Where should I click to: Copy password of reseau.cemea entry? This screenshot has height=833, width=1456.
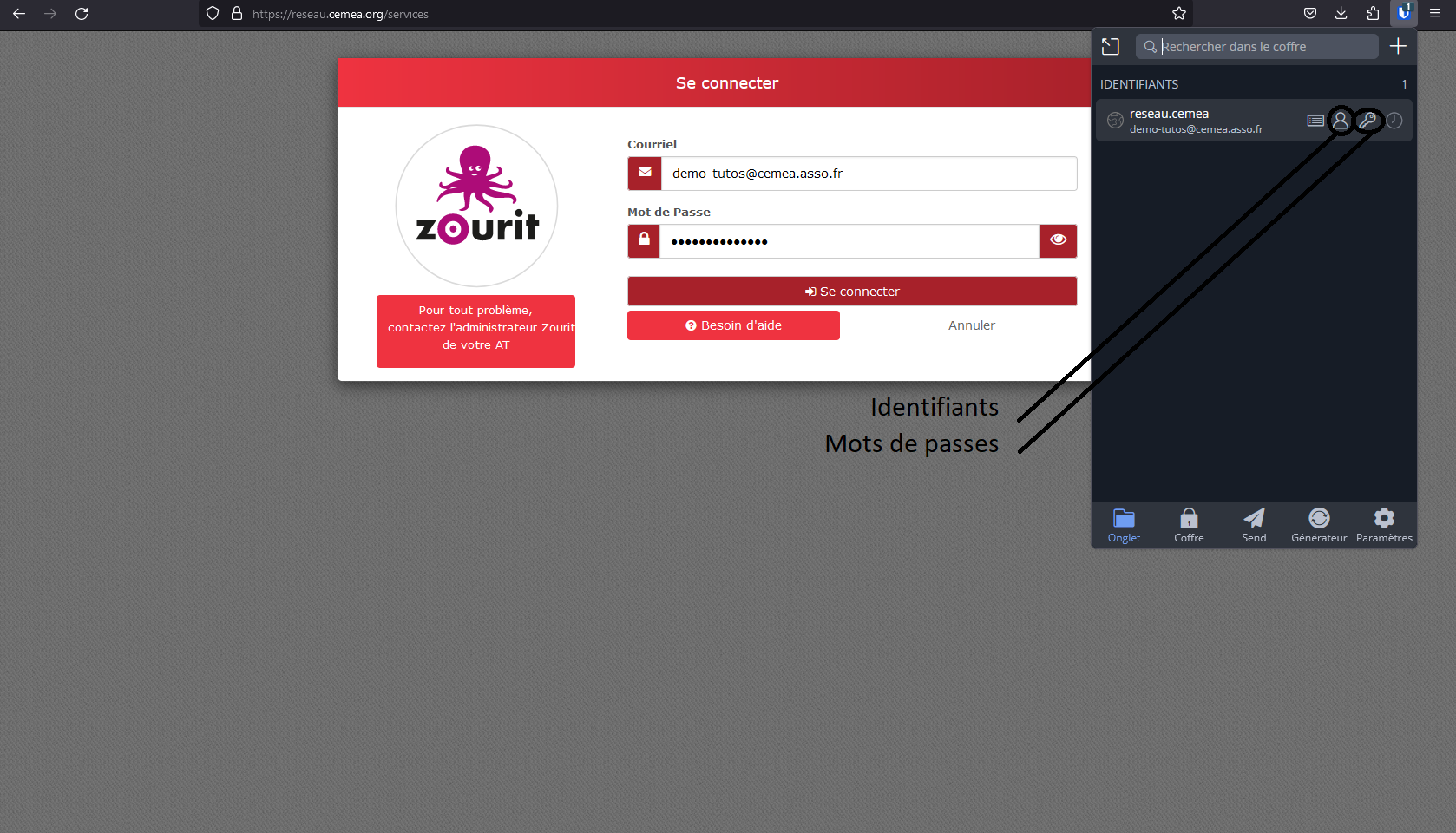1368,121
